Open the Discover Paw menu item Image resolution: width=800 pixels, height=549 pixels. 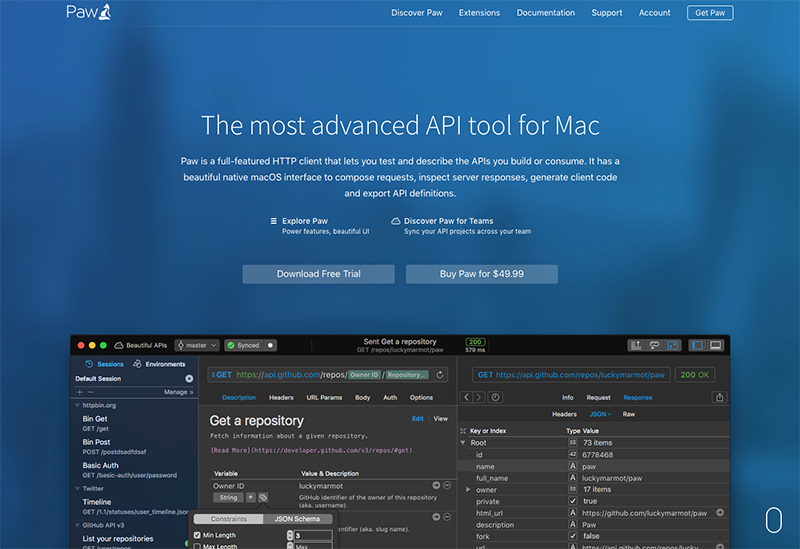pyautogui.click(x=416, y=13)
